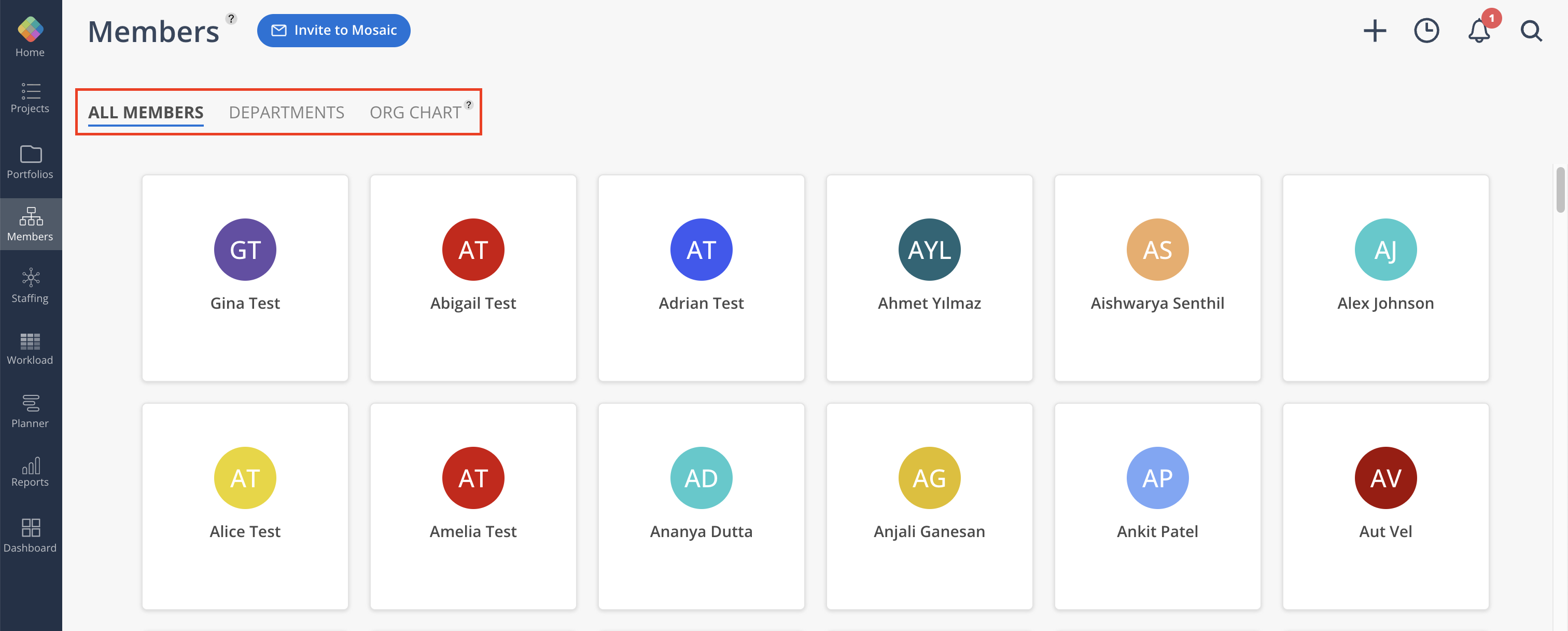Click help icon beside Members title
The image size is (1568, 631).
[231, 19]
